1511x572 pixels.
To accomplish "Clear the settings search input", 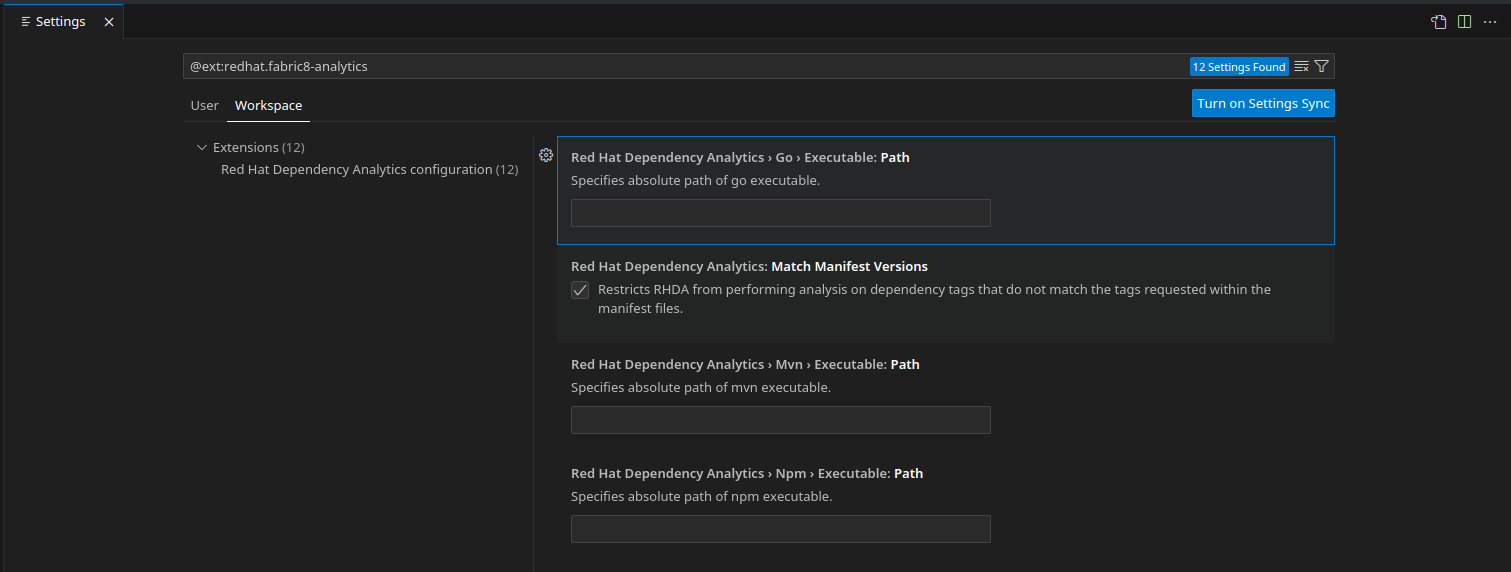I will (1301, 66).
